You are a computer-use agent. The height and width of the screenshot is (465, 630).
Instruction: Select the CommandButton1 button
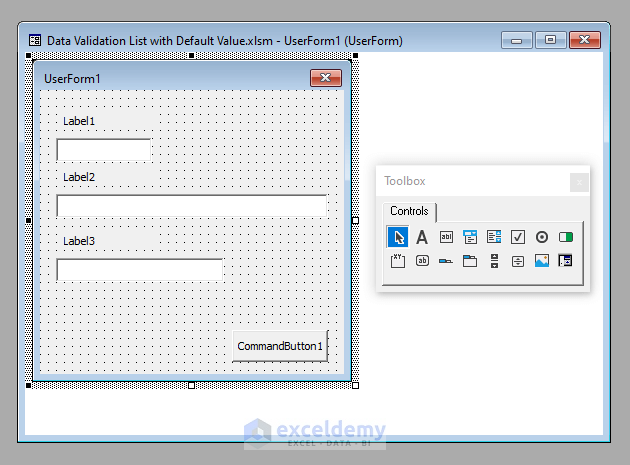pyautogui.click(x=280, y=346)
